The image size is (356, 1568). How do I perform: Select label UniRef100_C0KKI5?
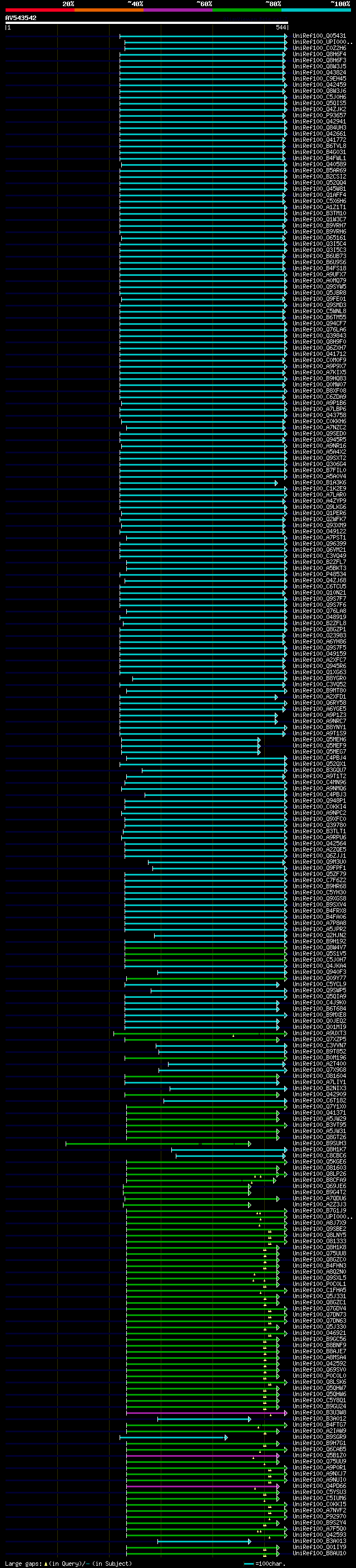pyautogui.click(x=319, y=1504)
